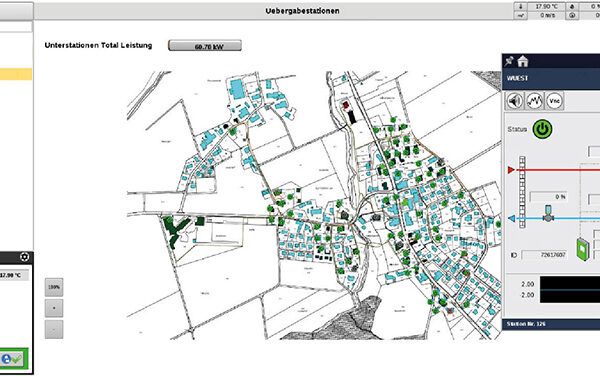
Task: Click the red supply flow arrow
Action: click(x=511, y=170)
